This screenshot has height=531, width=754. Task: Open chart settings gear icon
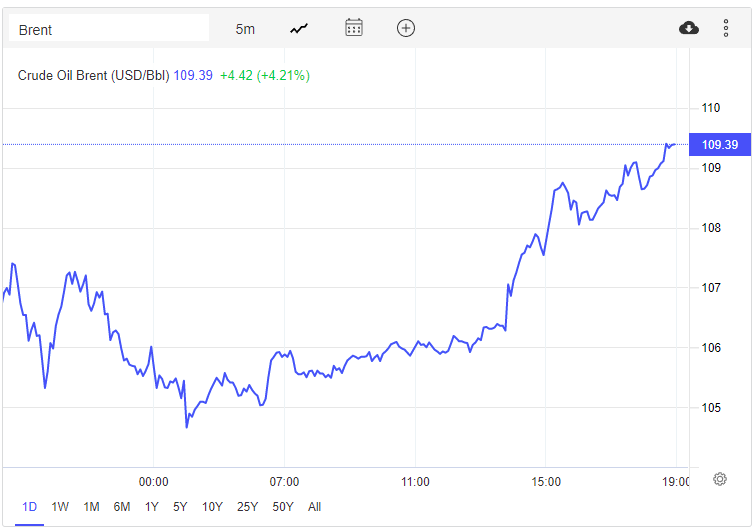[720, 479]
